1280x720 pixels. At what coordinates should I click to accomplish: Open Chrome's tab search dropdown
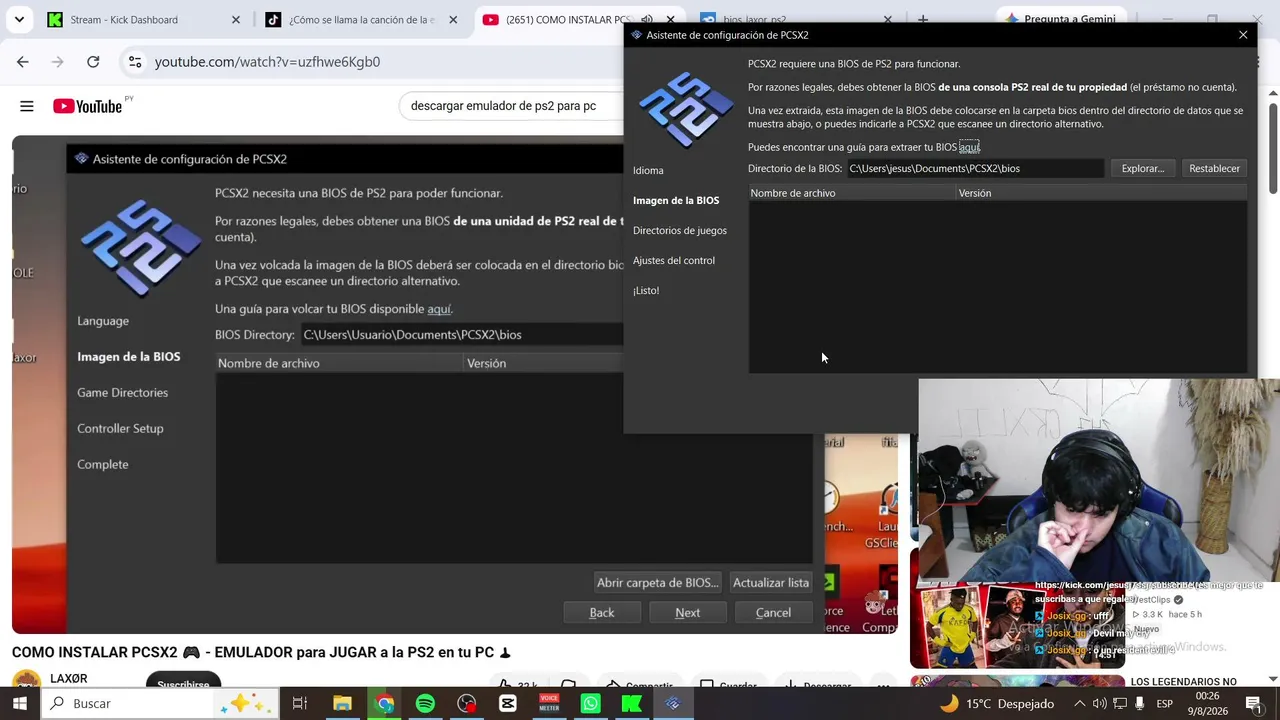click(19, 19)
